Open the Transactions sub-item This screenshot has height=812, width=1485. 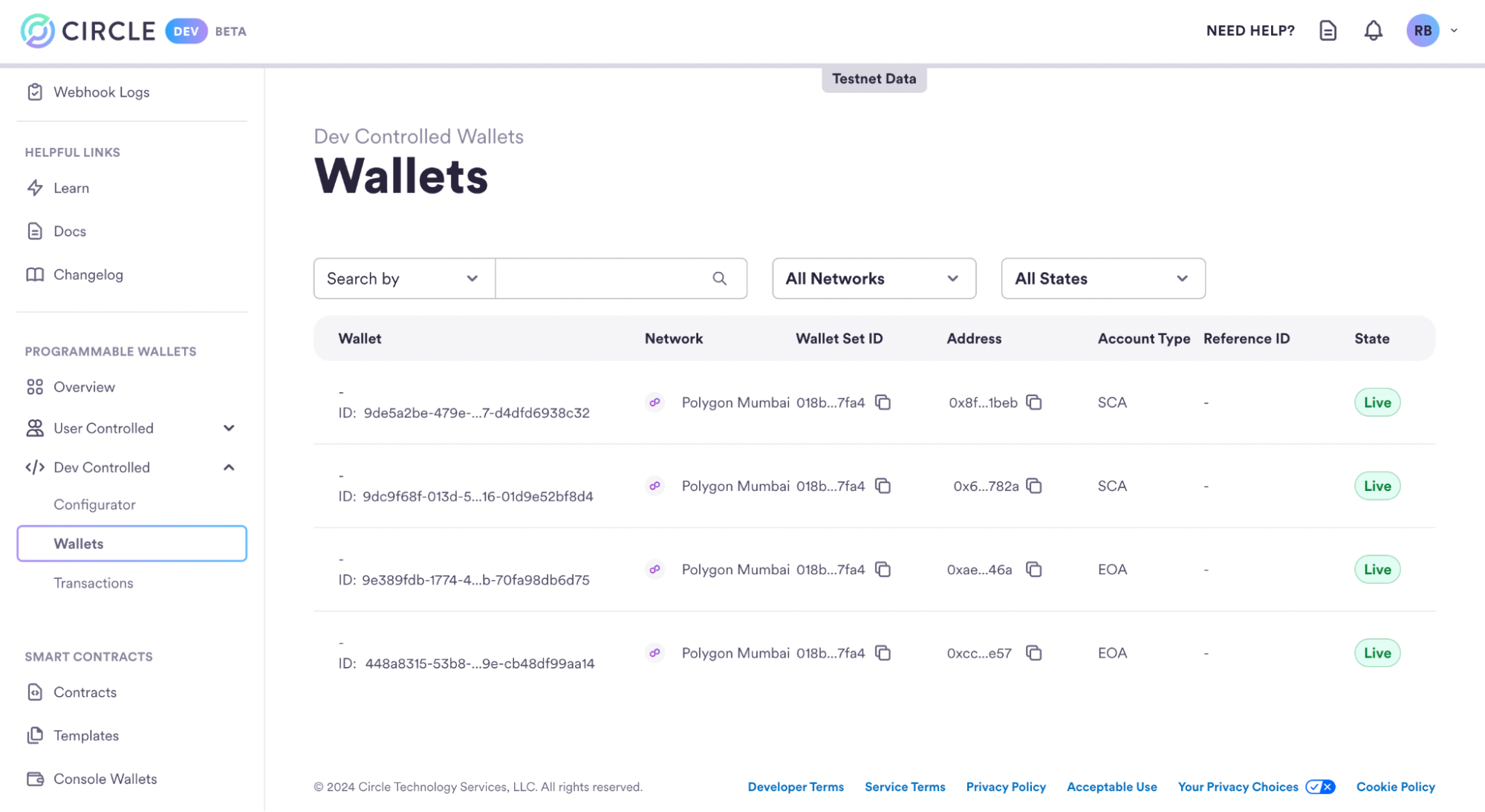tap(94, 583)
